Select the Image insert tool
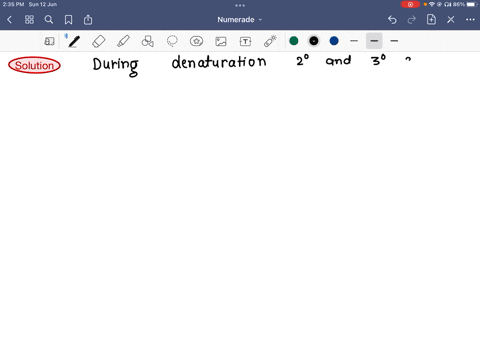The height and width of the screenshot is (360, 480). coord(221,41)
